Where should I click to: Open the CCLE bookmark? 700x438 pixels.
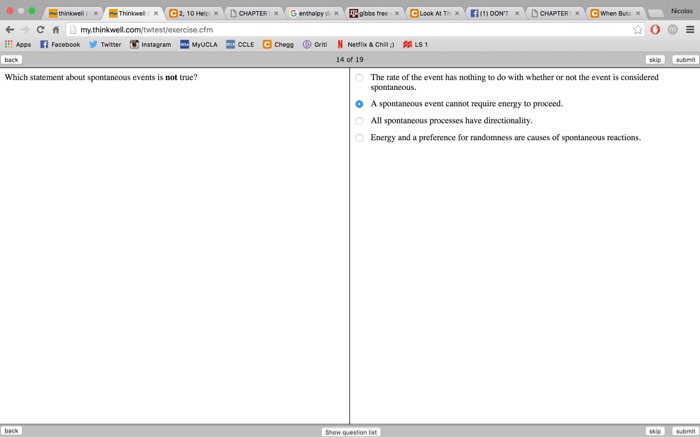pyautogui.click(x=240, y=44)
